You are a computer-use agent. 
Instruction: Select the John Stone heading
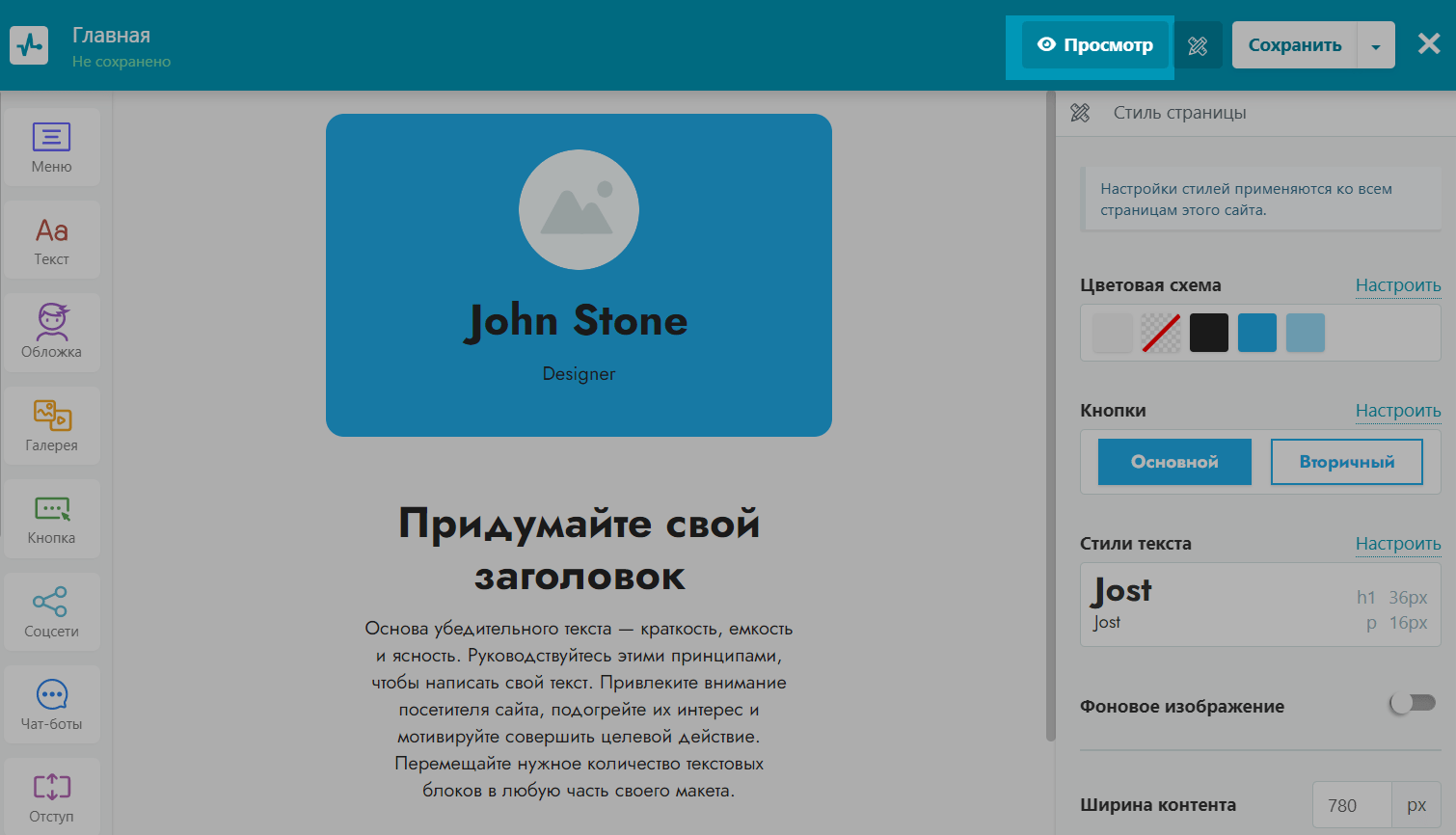click(x=579, y=321)
